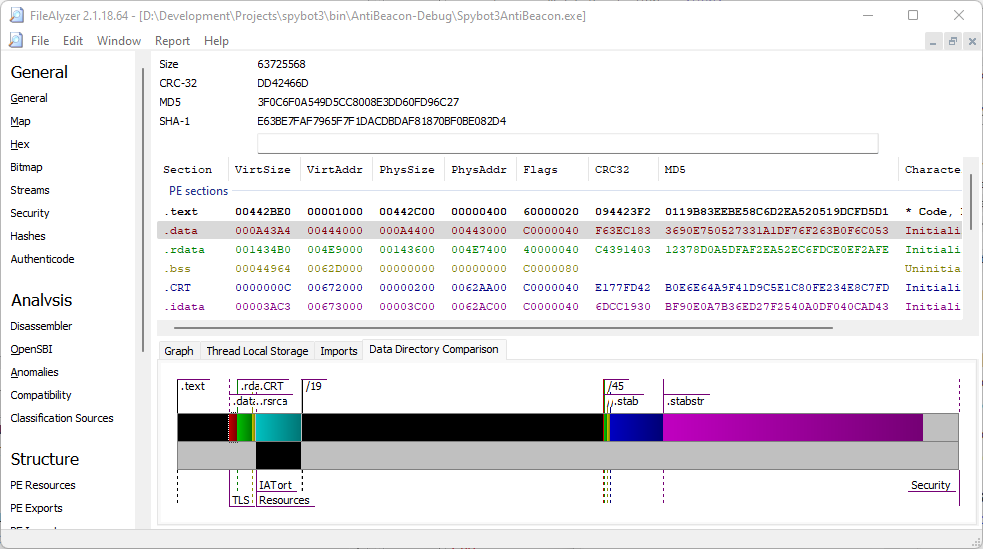Click the Security directory label in graph
Screen dimensions: 983x549
[x=930, y=485]
